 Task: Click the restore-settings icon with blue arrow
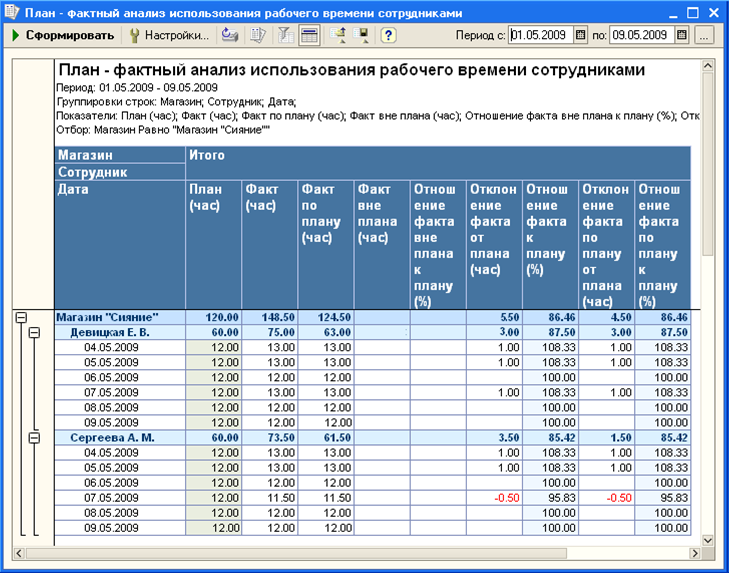[230, 35]
